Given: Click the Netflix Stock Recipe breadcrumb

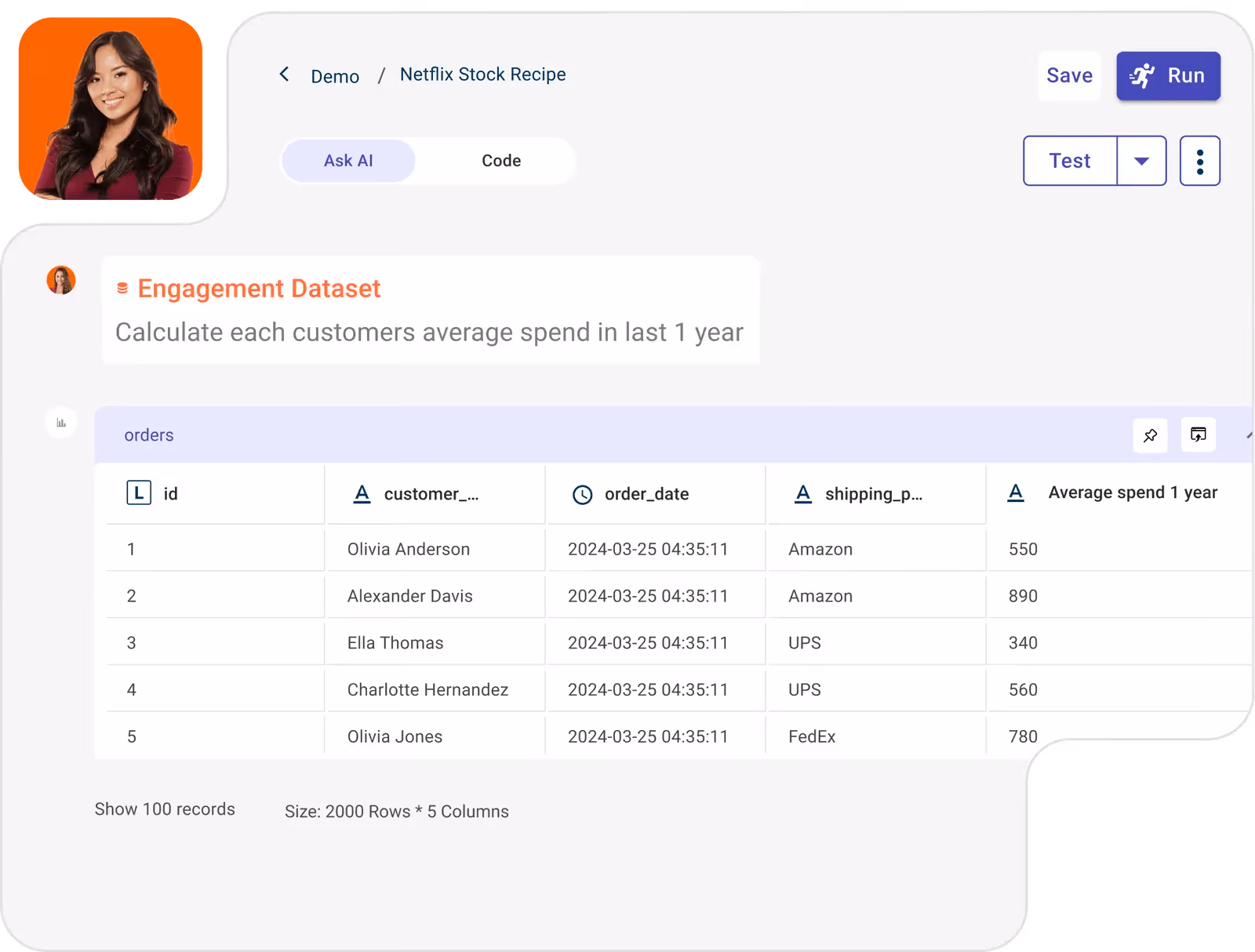Looking at the screenshot, I should (x=482, y=74).
